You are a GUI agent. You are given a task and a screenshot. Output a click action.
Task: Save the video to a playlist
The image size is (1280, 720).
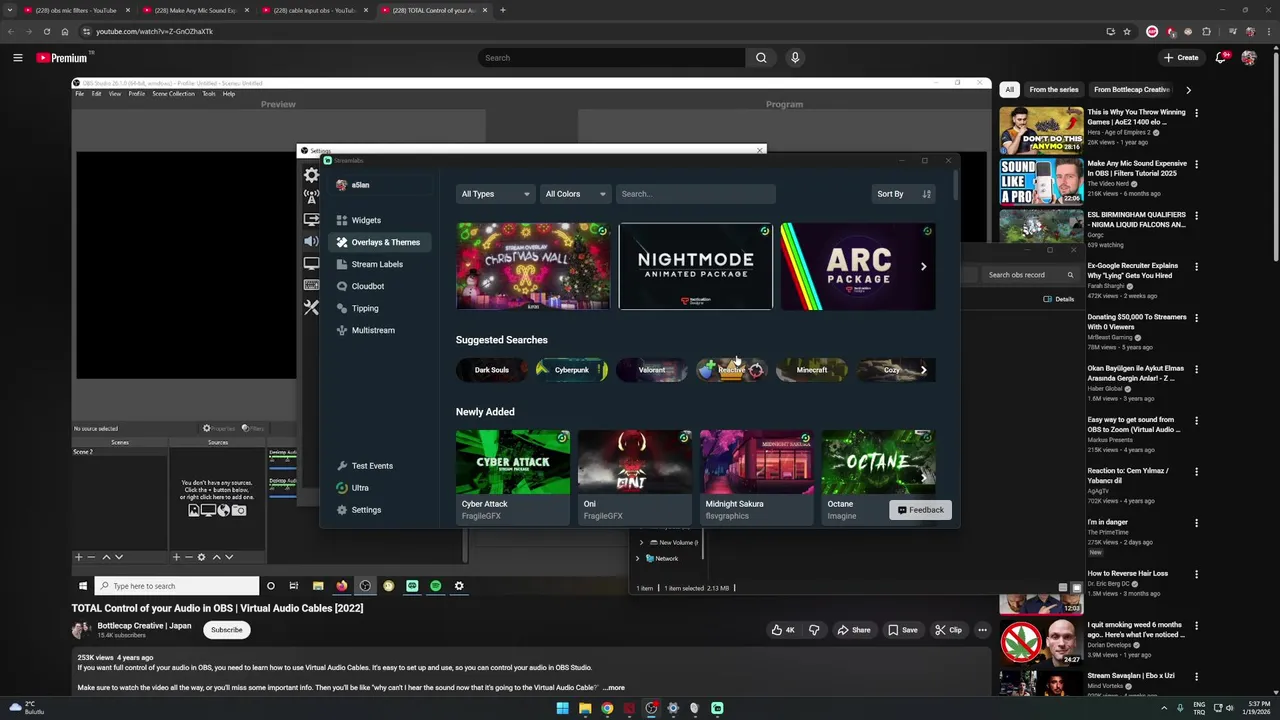click(903, 630)
